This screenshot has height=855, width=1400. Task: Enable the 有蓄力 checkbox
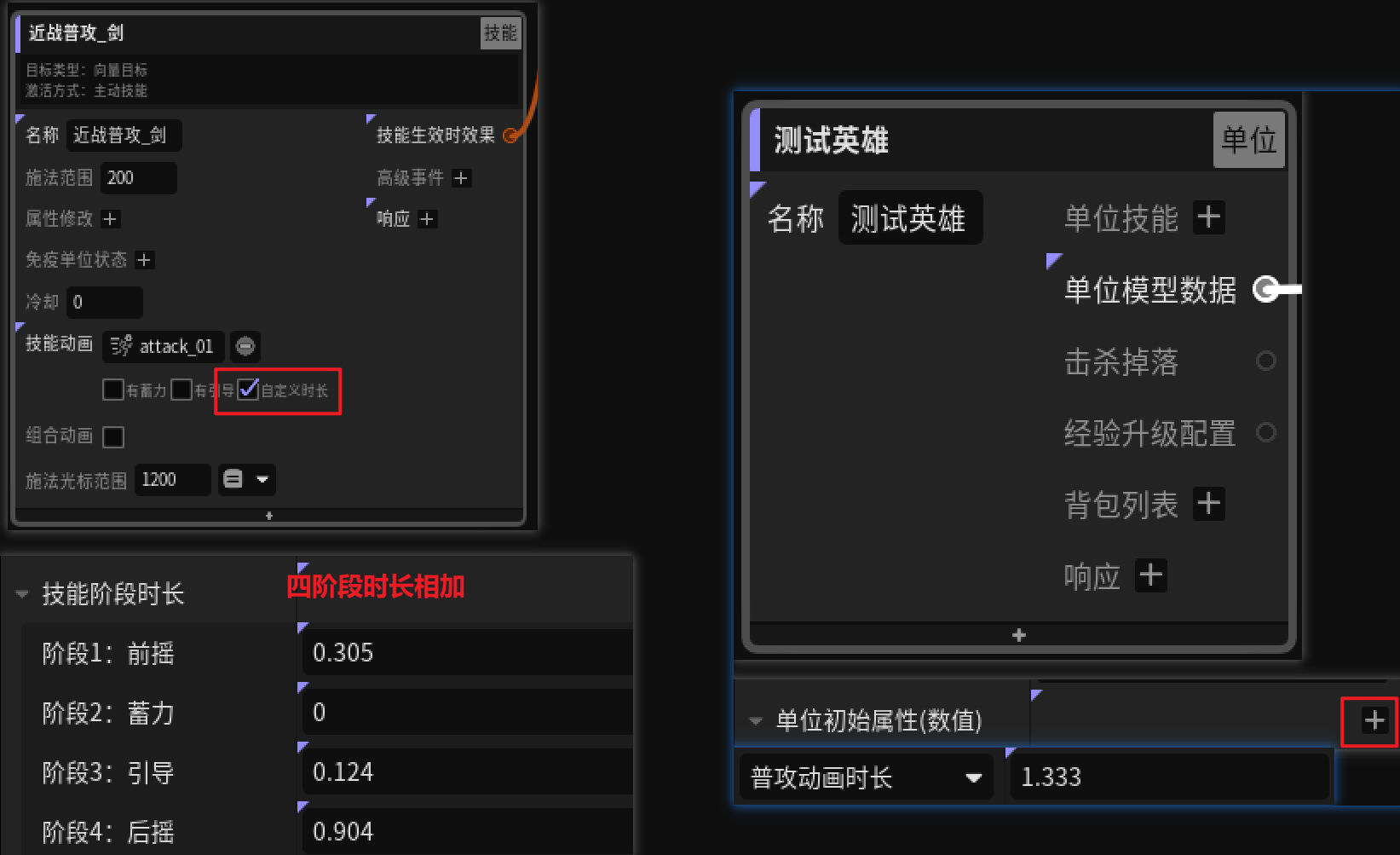click(113, 390)
